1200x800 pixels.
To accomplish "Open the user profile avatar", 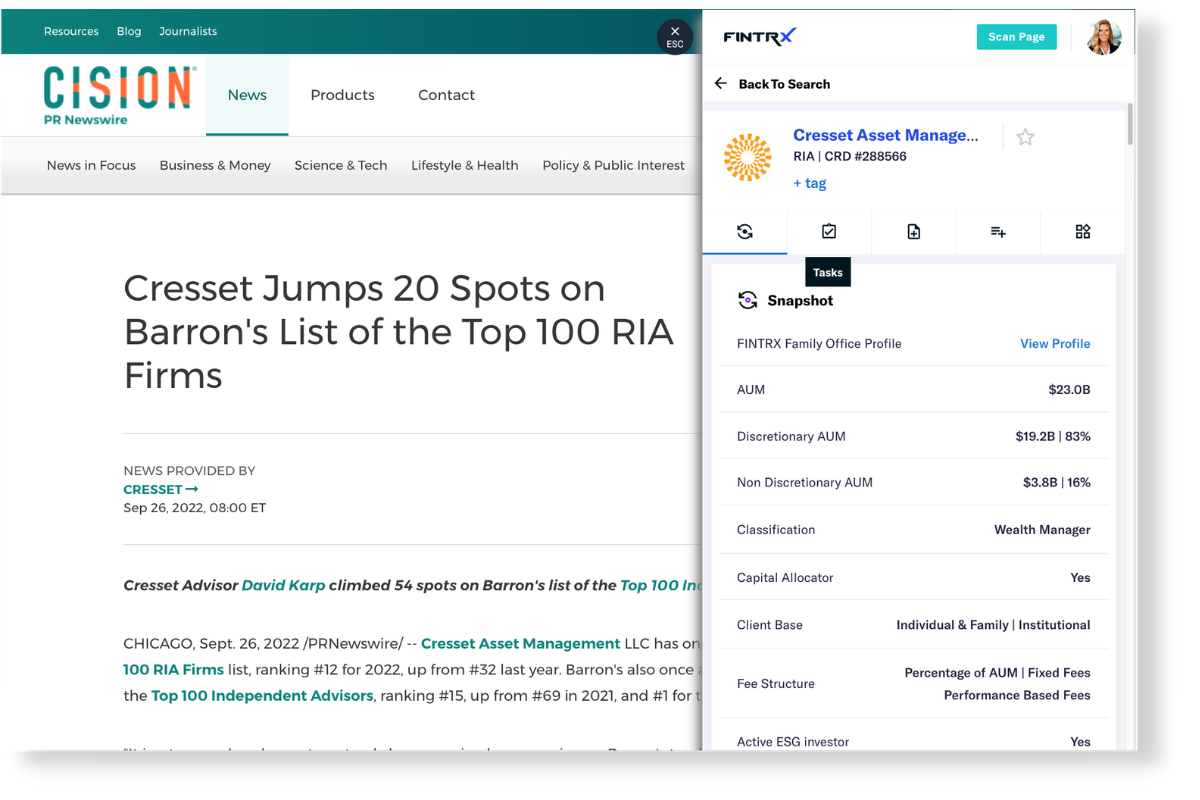I will click(x=1104, y=37).
